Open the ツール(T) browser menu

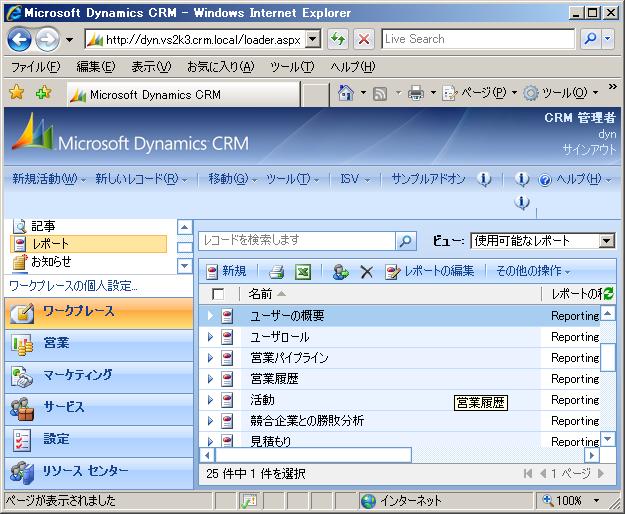[292, 67]
